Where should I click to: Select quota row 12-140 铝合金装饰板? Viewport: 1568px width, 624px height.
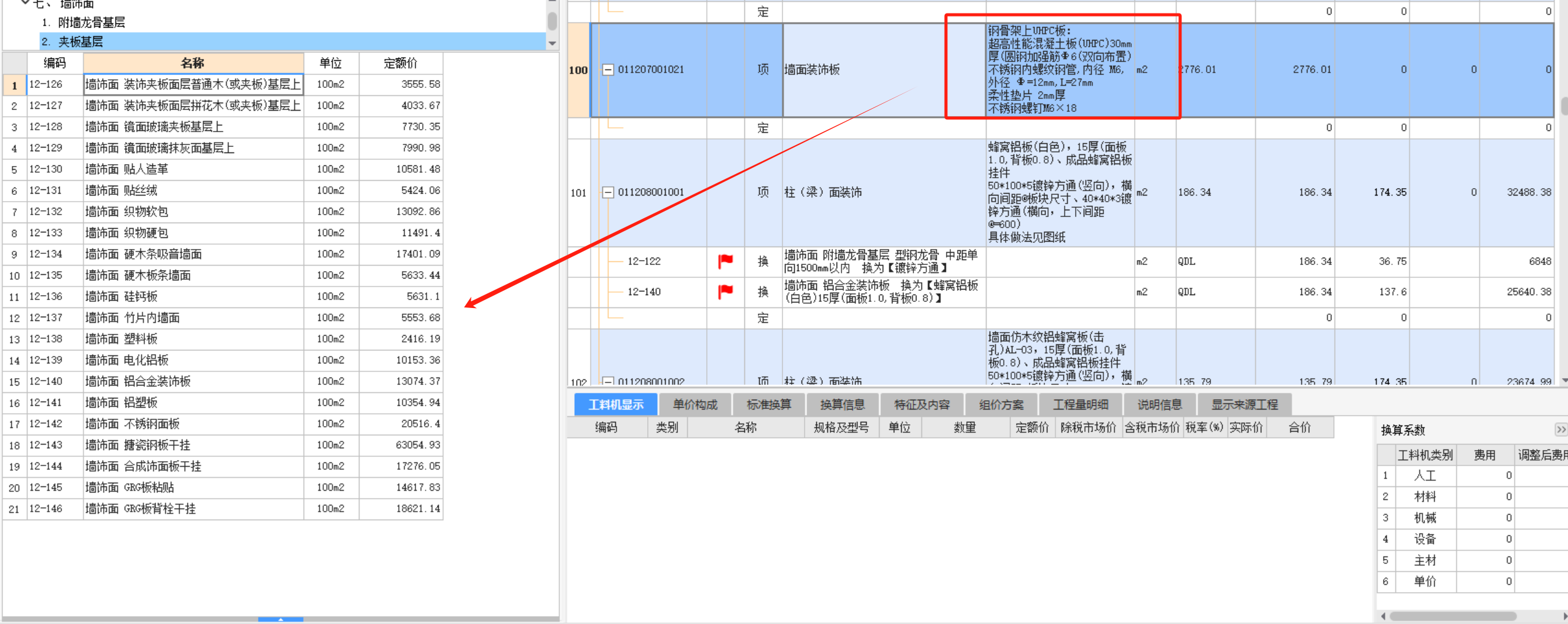223,381
